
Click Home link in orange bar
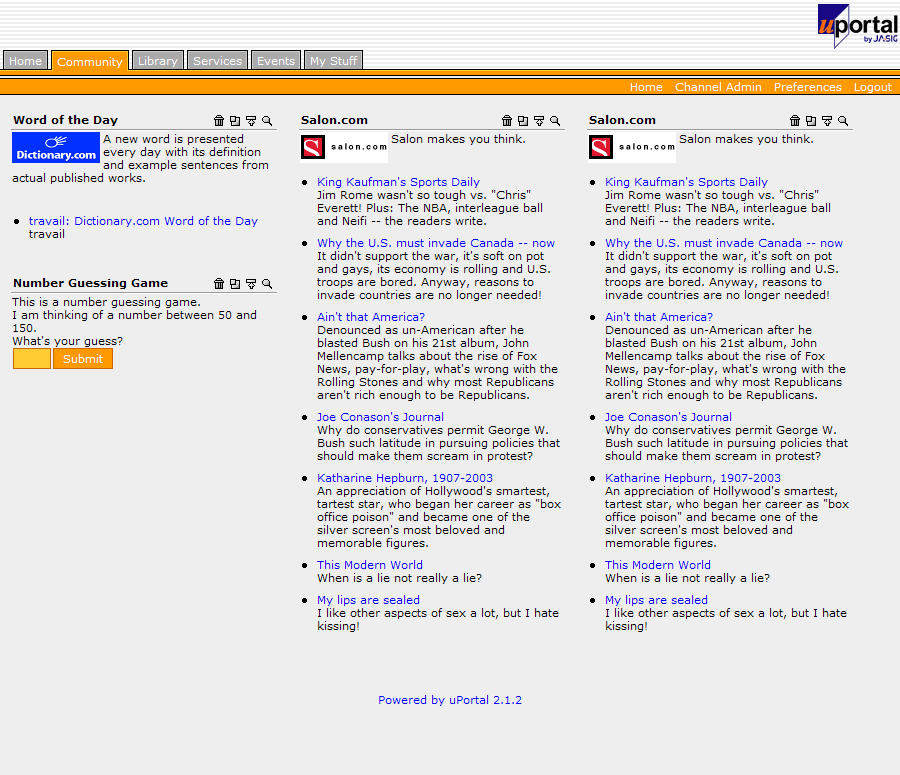tap(646, 87)
